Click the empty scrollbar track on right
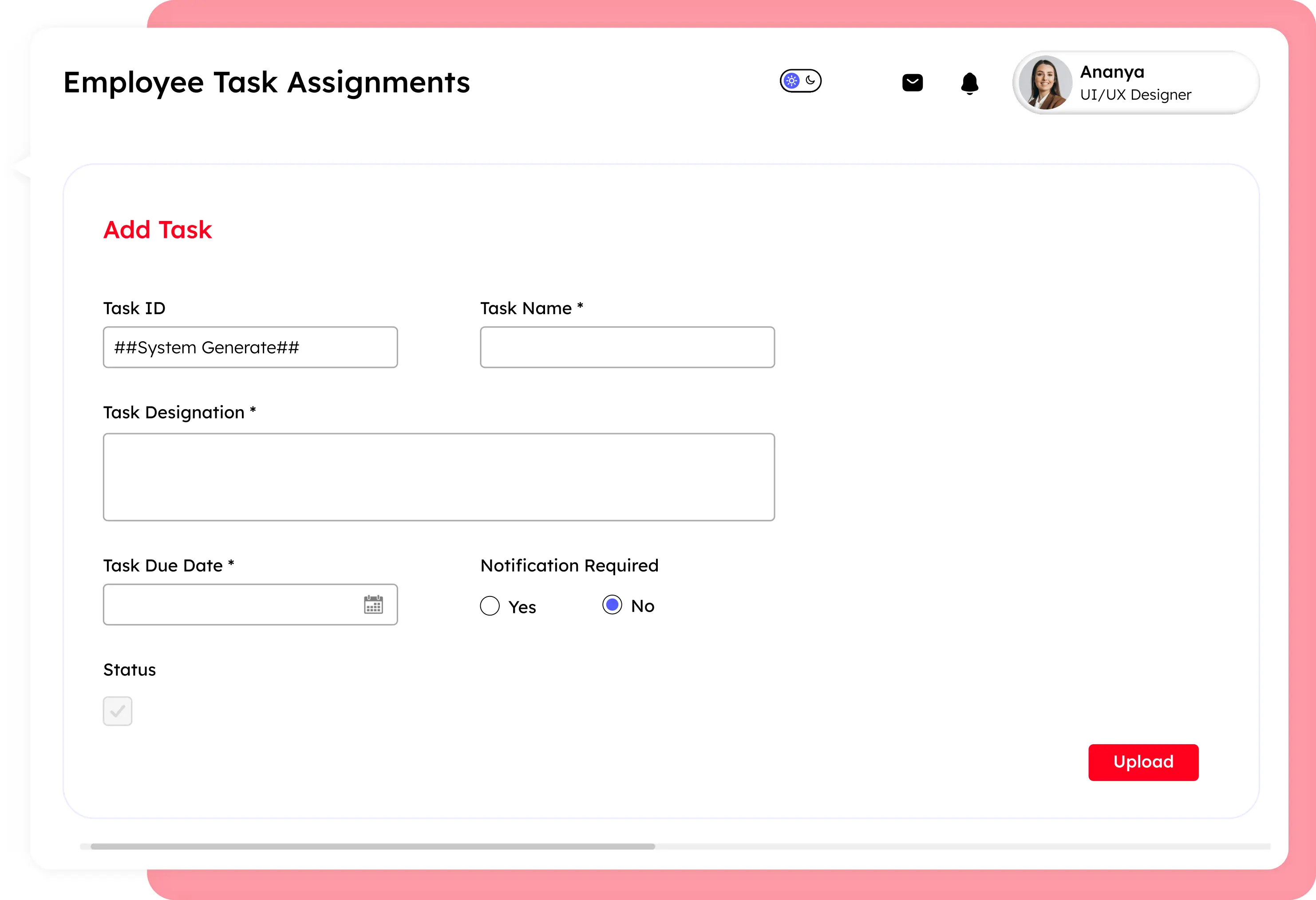 click(963, 846)
